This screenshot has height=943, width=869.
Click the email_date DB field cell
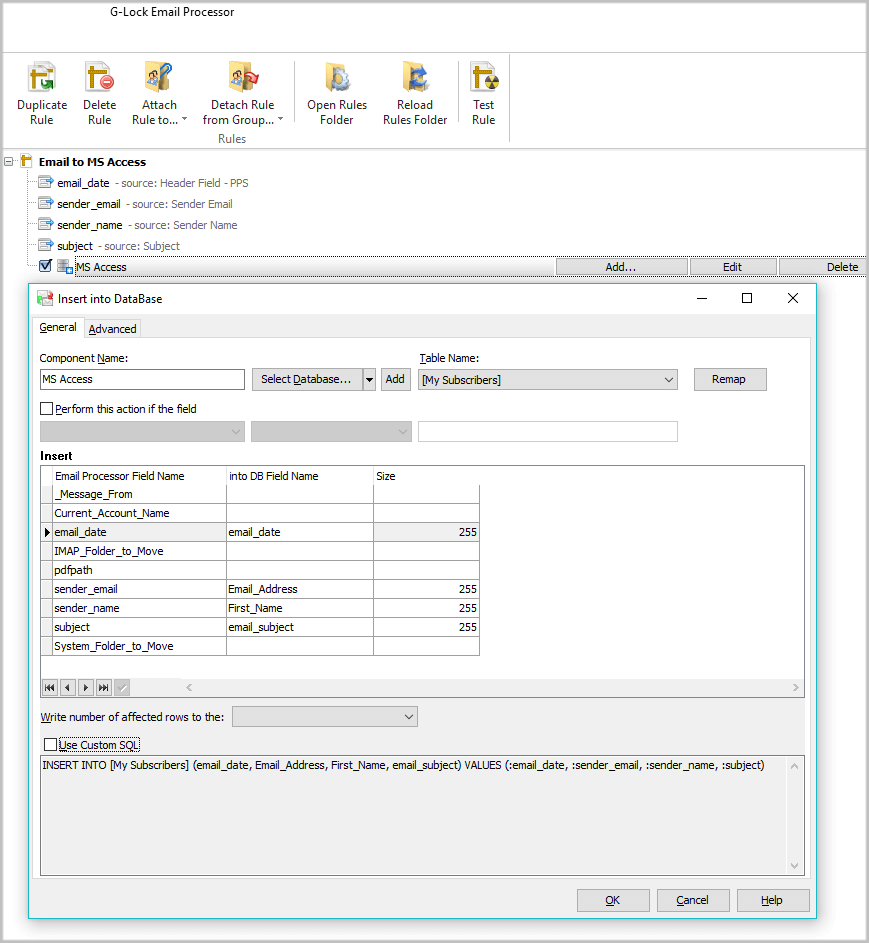coord(299,532)
